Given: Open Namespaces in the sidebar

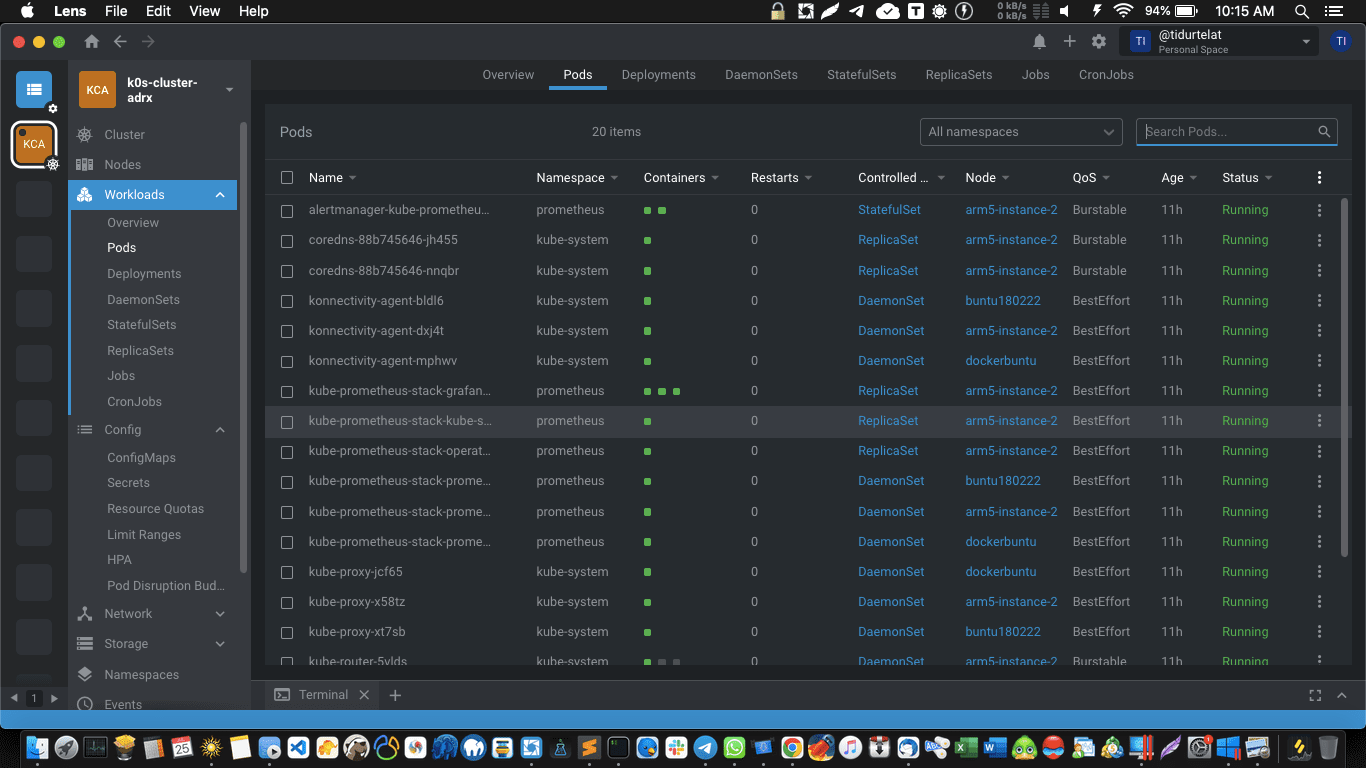Looking at the screenshot, I should pos(142,675).
